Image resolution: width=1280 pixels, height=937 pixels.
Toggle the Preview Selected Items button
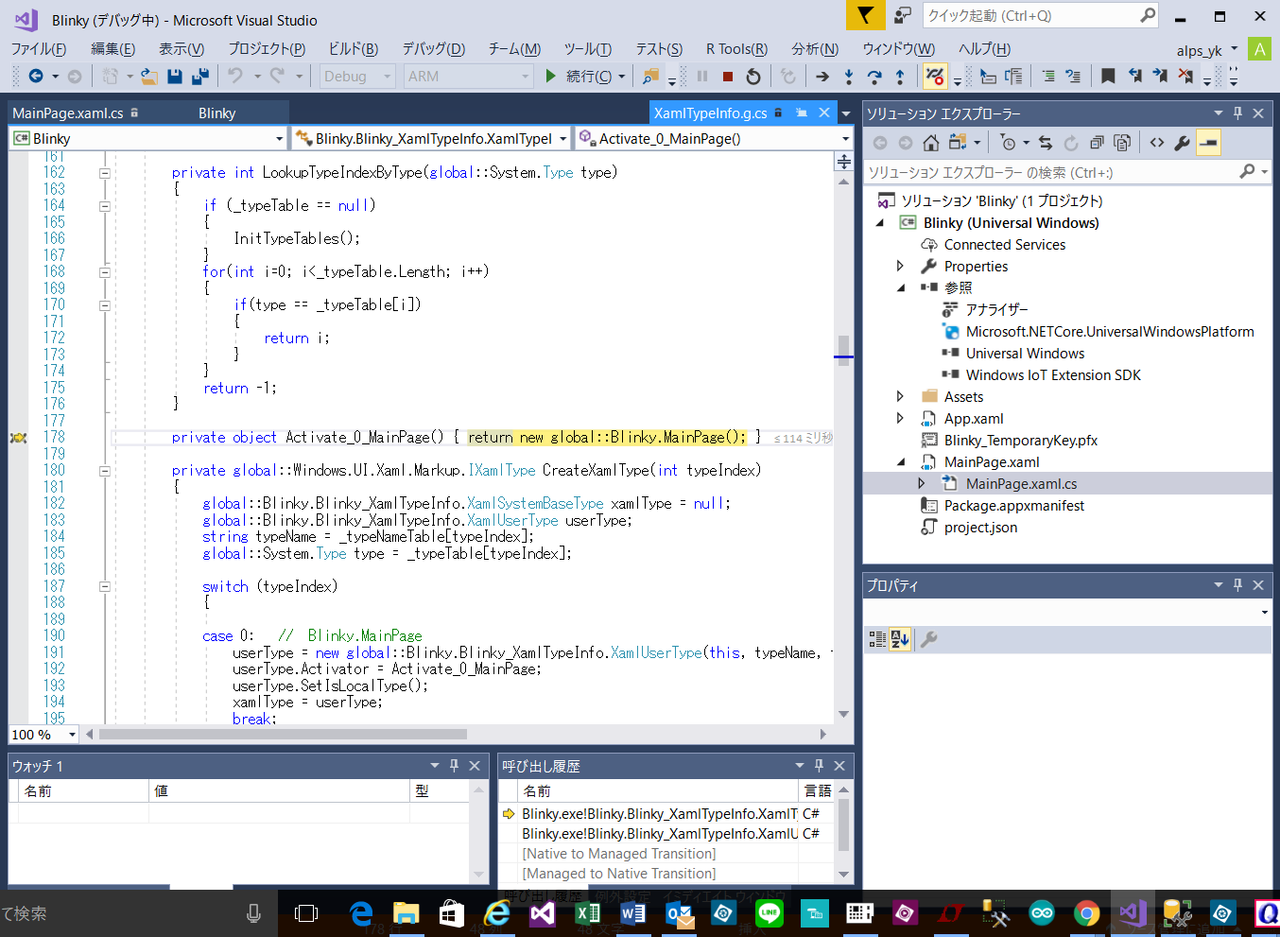(x=1208, y=143)
